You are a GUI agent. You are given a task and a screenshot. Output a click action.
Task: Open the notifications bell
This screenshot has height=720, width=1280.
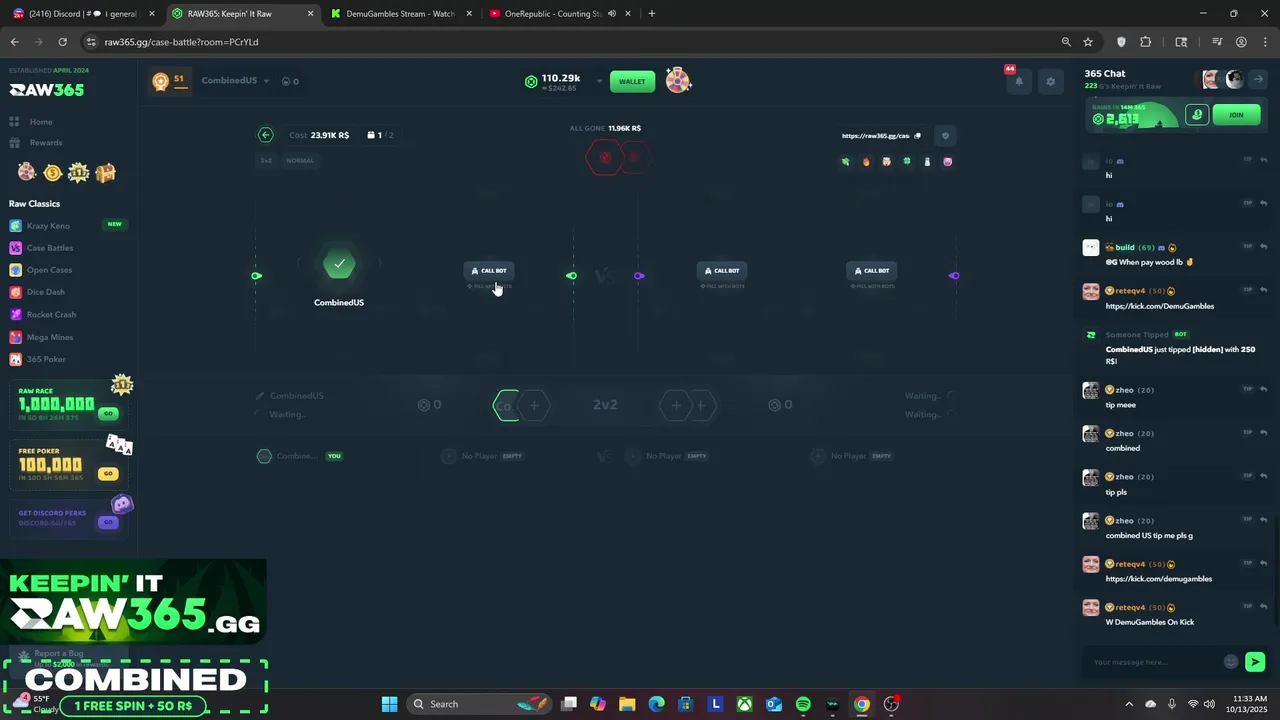(1019, 82)
